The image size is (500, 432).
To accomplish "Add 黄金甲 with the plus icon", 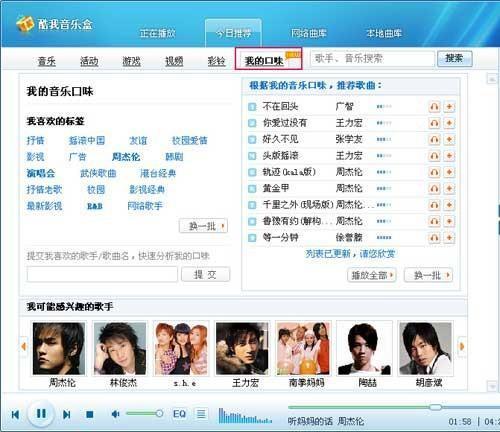I will [x=449, y=188].
